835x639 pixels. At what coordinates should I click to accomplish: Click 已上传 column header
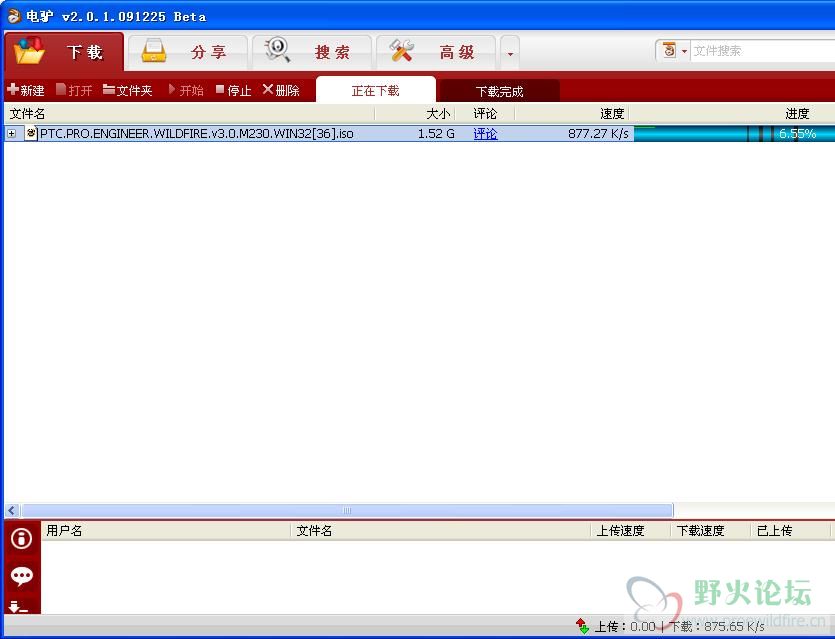pos(790,530)
